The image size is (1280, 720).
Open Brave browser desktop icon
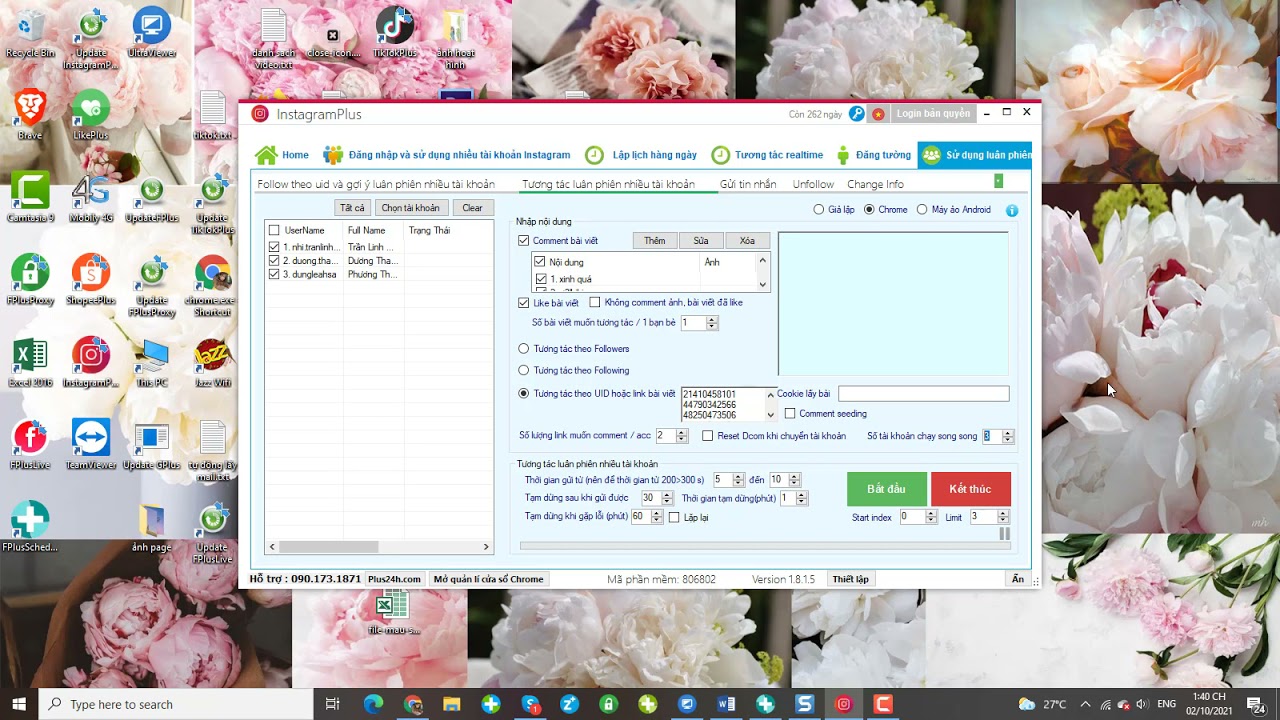[30, 114]
